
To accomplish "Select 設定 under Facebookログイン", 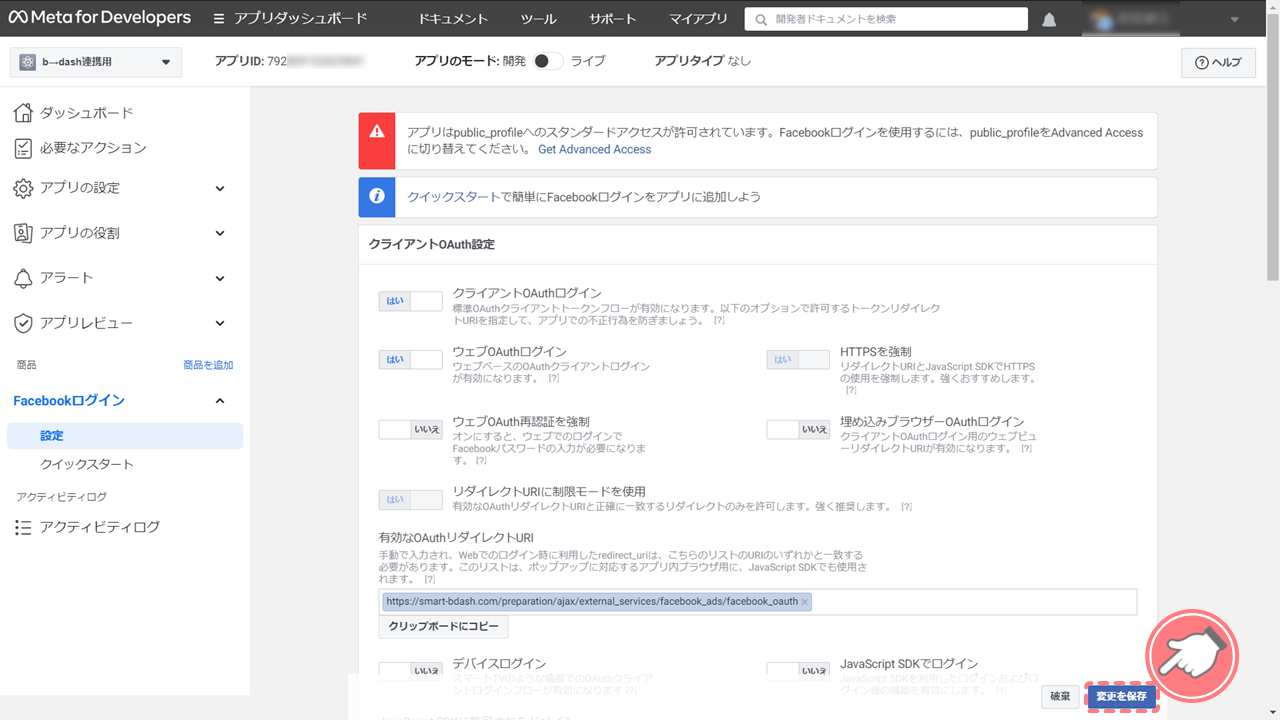I will (125, 436).
